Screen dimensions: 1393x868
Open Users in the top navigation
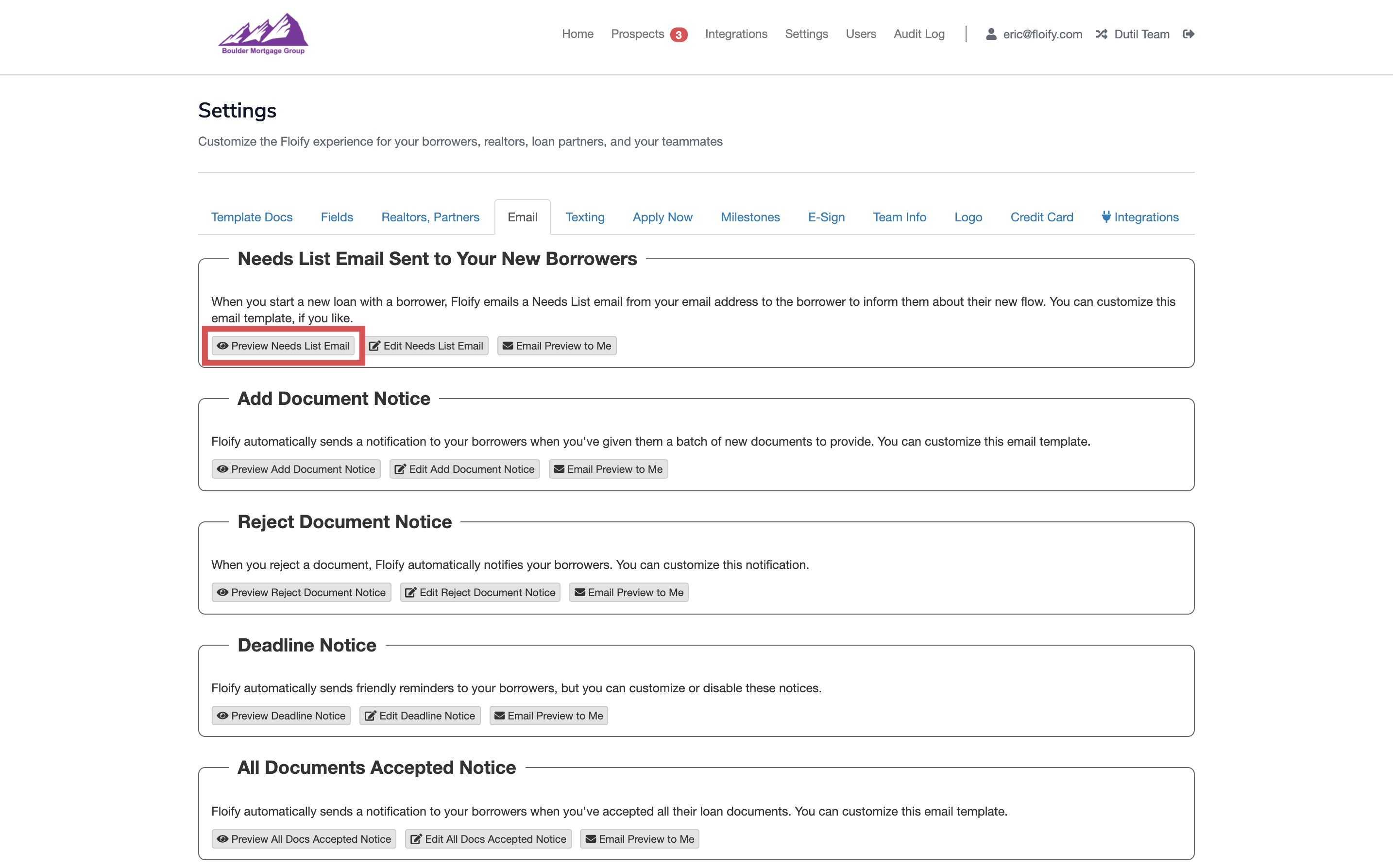[x=861, y=34]
